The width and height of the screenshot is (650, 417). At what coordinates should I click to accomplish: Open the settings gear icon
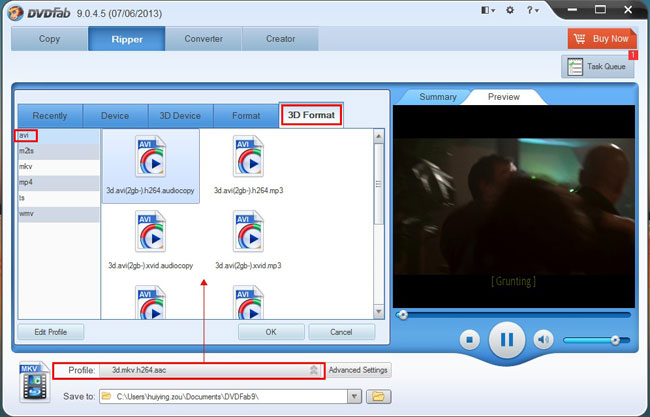tap(510, 10)
